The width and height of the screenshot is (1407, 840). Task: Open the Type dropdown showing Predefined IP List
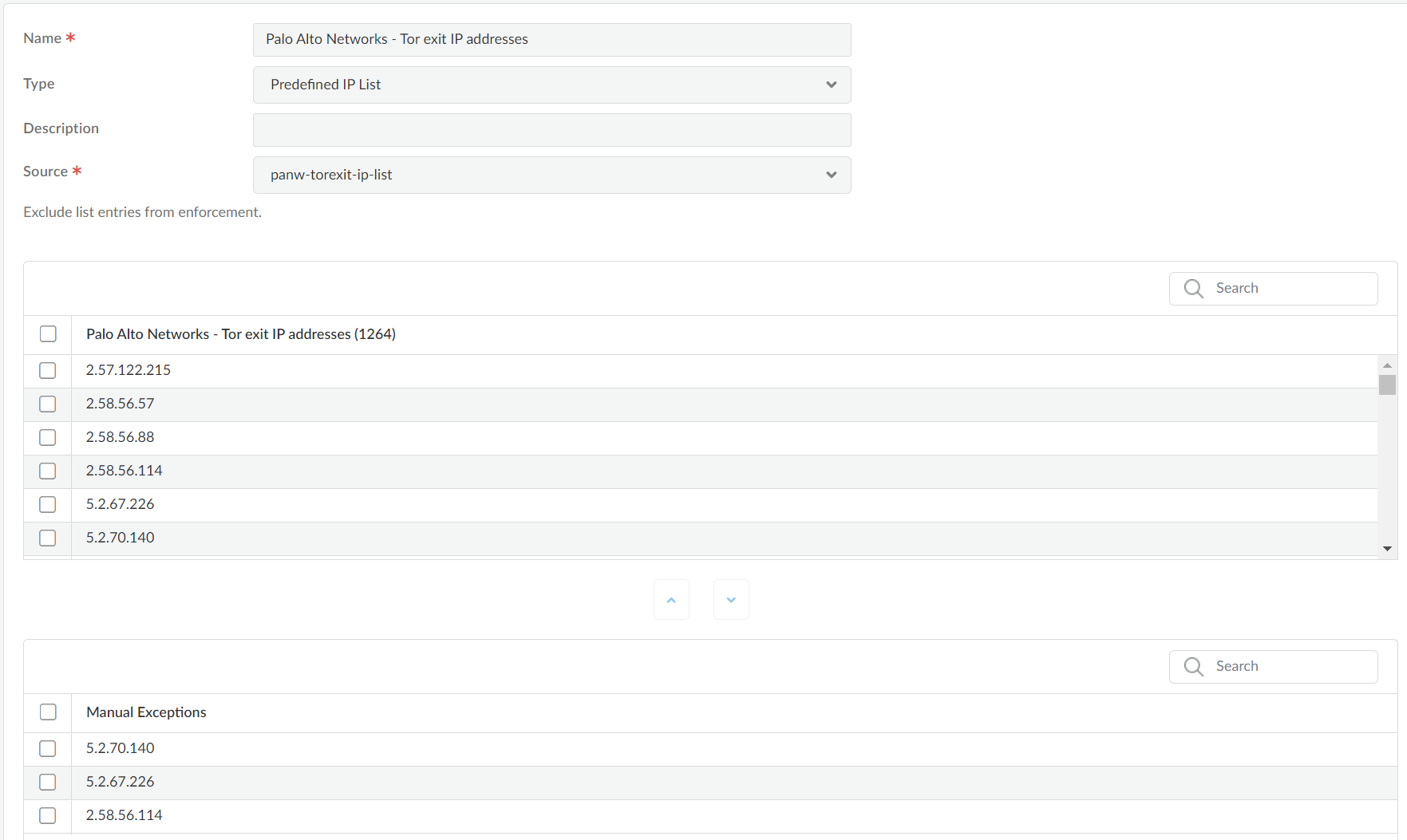coord(552,85)
